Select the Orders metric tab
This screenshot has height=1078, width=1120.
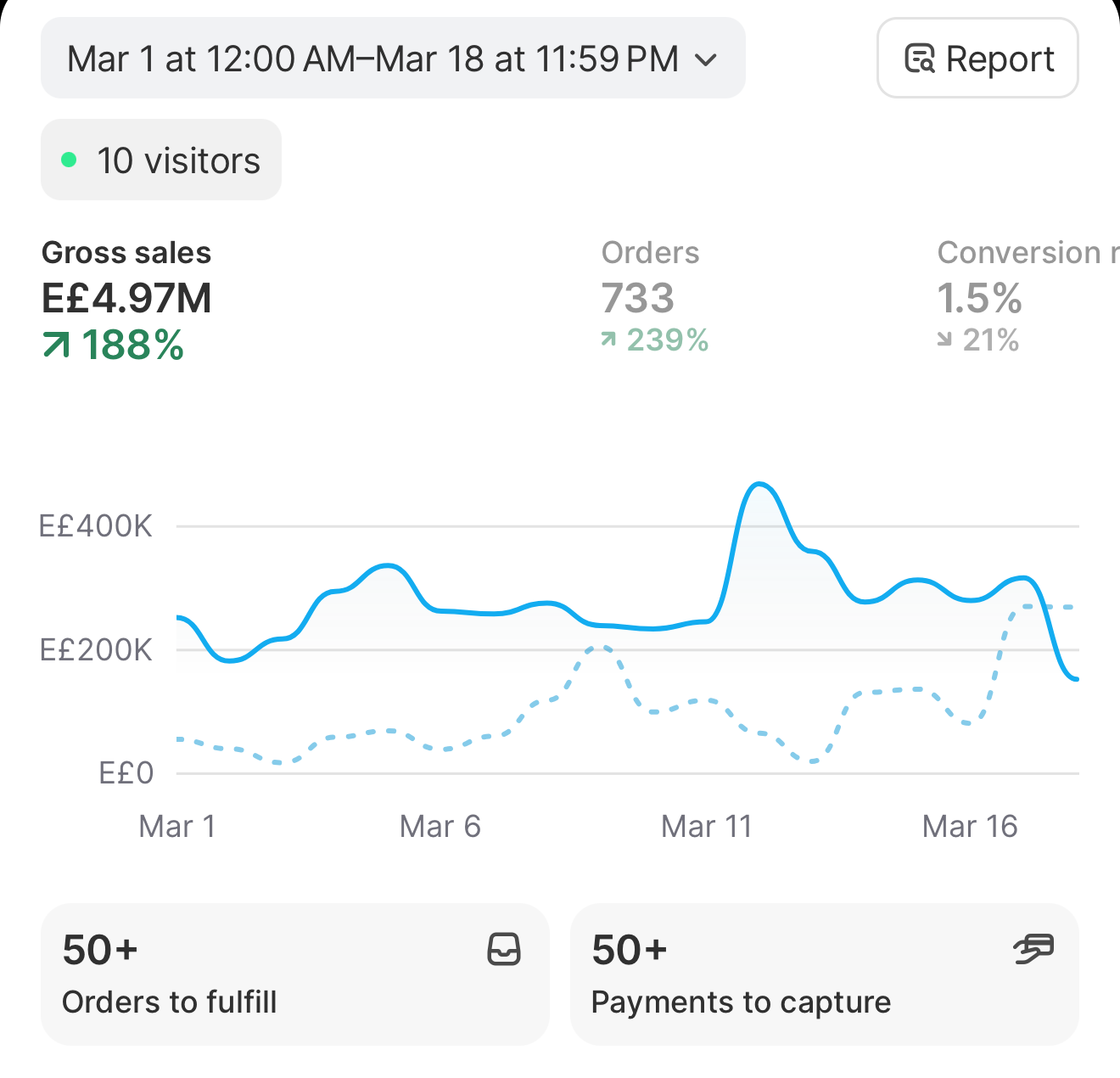(655, 296)
